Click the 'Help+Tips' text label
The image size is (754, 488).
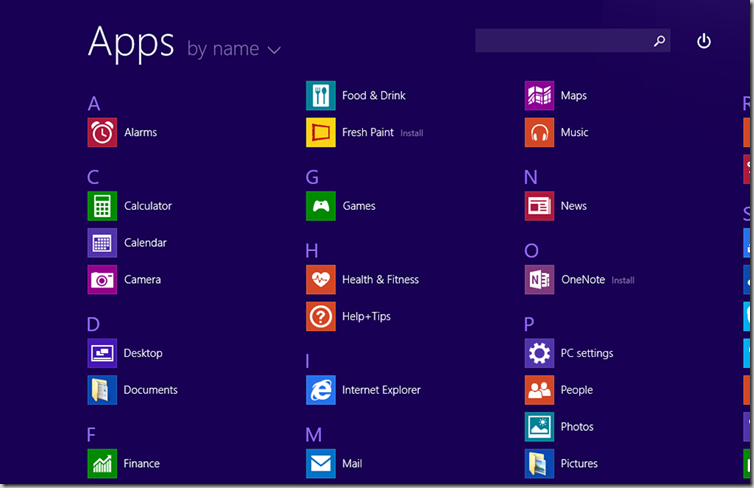click(x=366, y=316)
